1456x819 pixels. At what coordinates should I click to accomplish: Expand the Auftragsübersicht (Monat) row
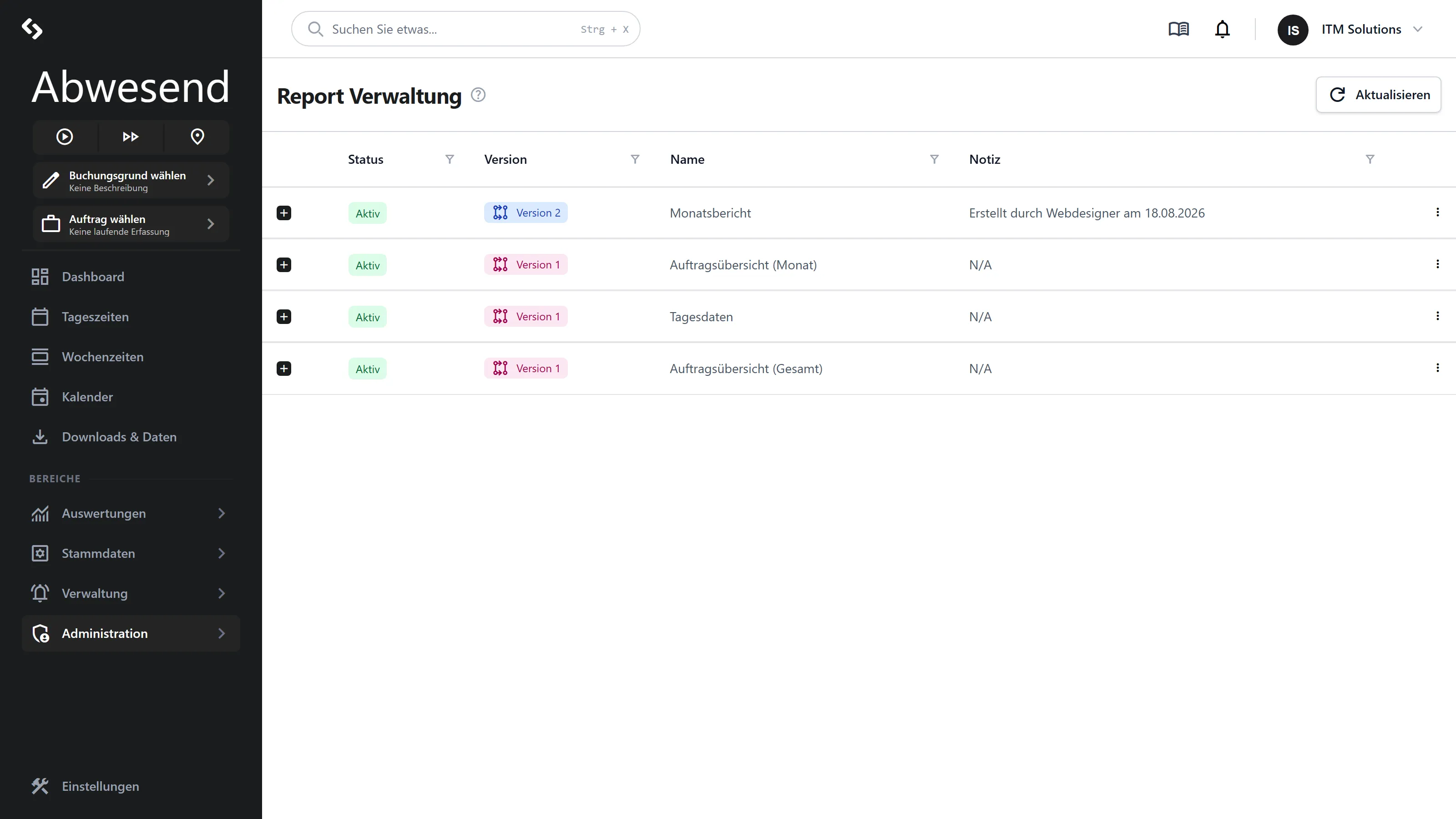click(x=284, y=265)
